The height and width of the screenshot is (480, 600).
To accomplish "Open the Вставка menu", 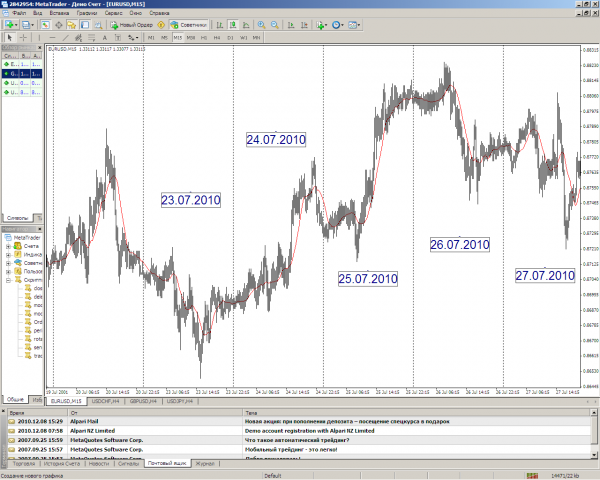I will click(59, 13).
